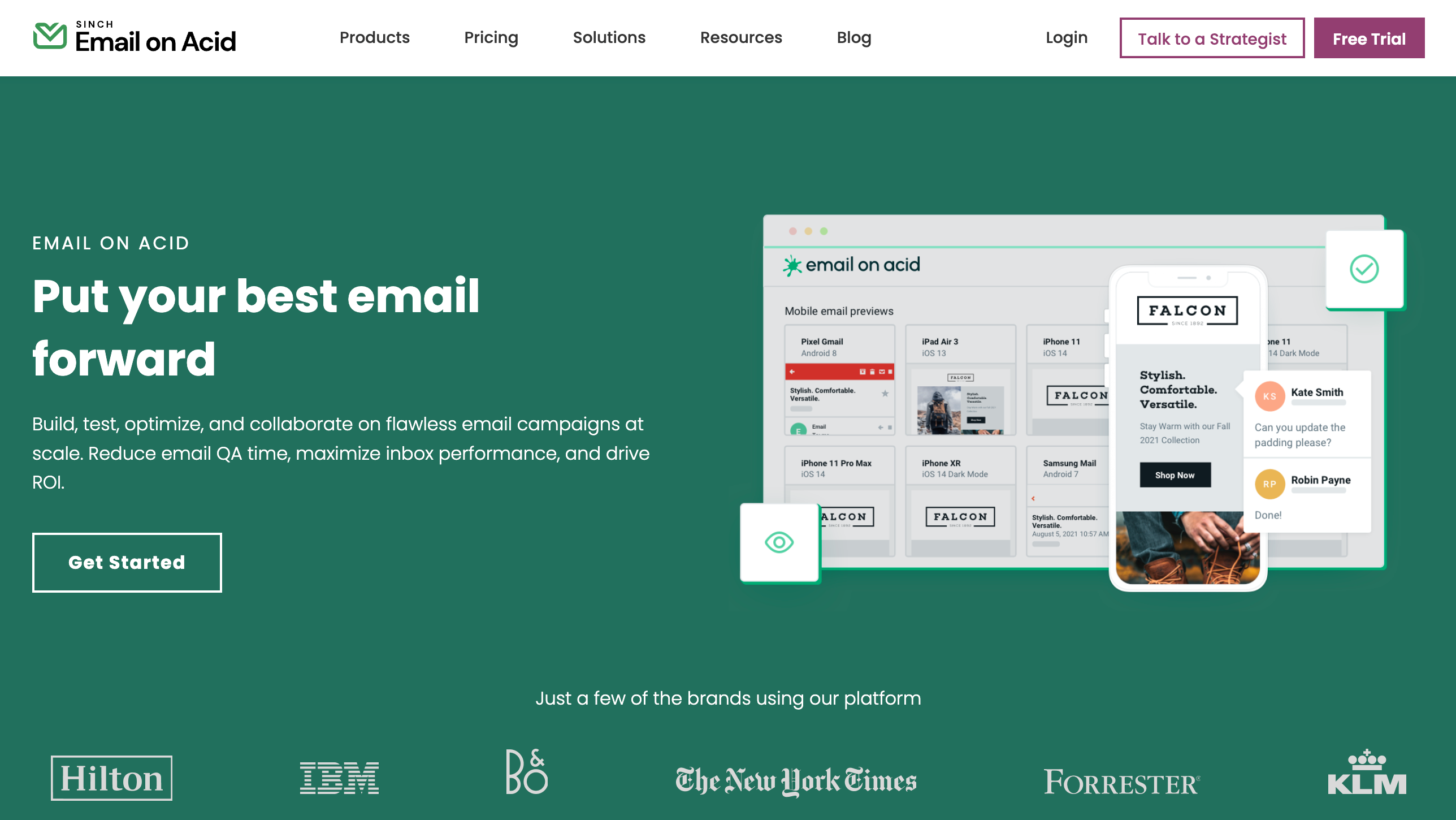
Task: Expand the Solutions navigation menu
Action: click(609, 38)
